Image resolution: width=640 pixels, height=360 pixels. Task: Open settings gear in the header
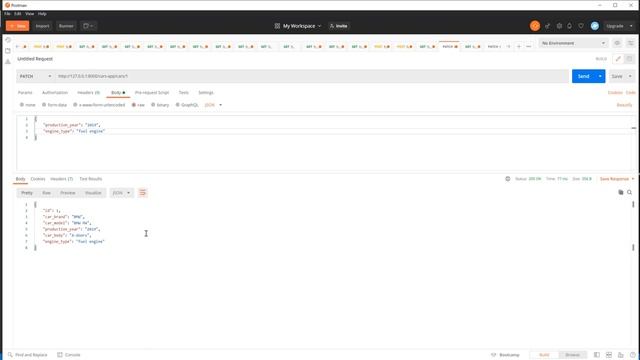click(559, 26)
